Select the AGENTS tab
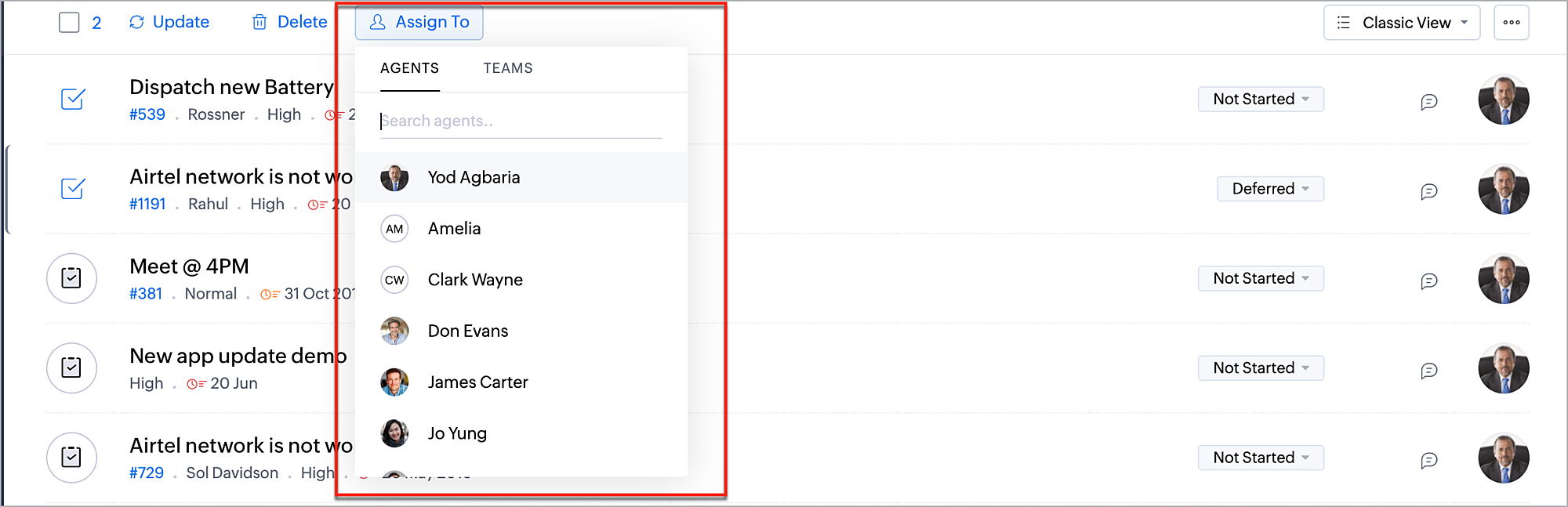This screenshot has height=507, width=1568. click(409, 68)
